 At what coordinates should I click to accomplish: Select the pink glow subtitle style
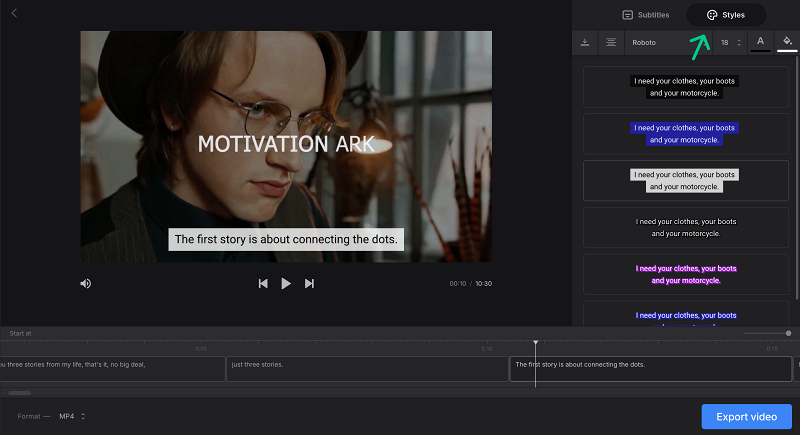pyautogui.click(x=686, y=274)
